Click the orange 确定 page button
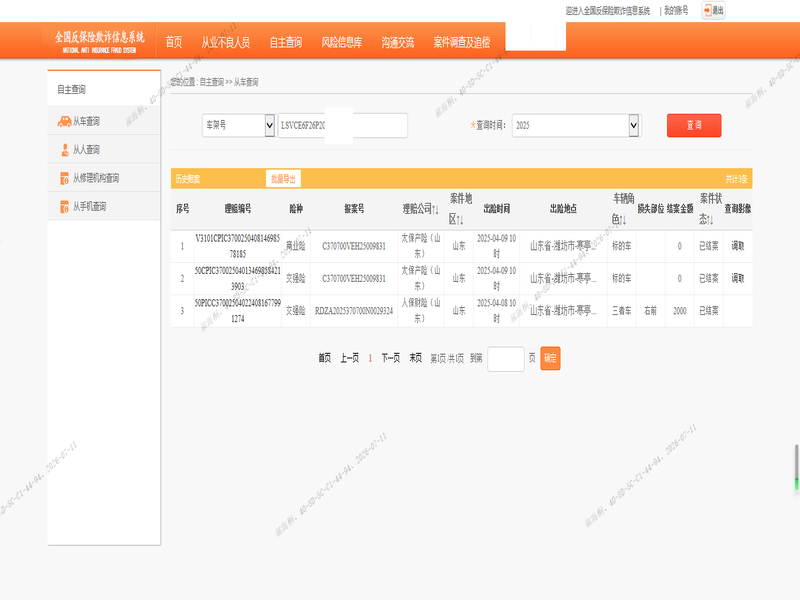This screenshot has height=600, width=800. (x=550, y=358)
